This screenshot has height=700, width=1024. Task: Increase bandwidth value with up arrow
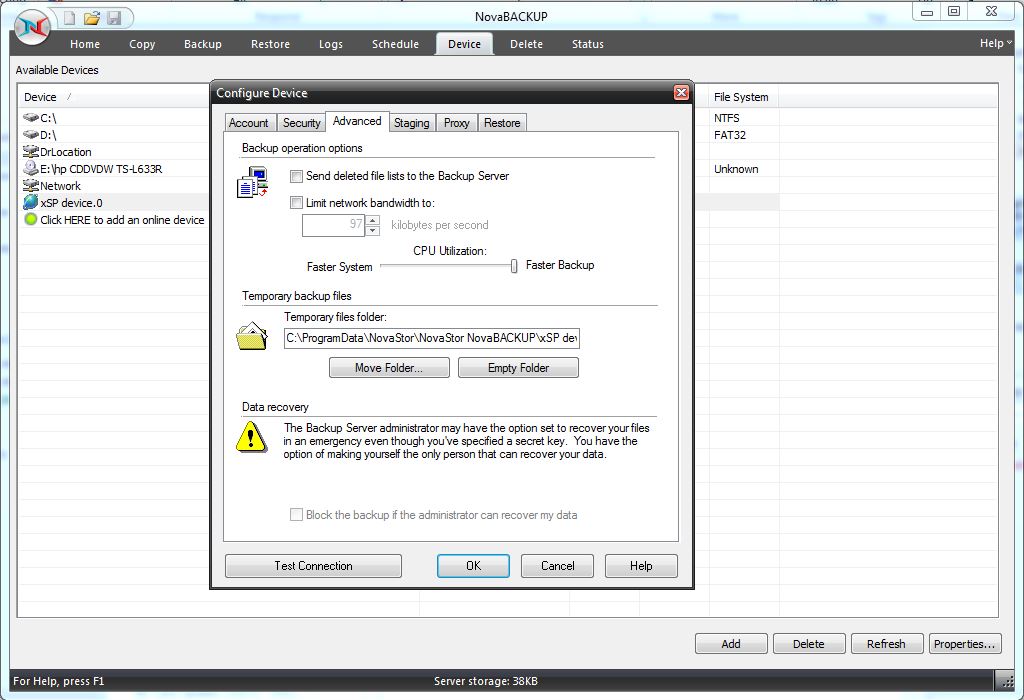click(373, 220)
